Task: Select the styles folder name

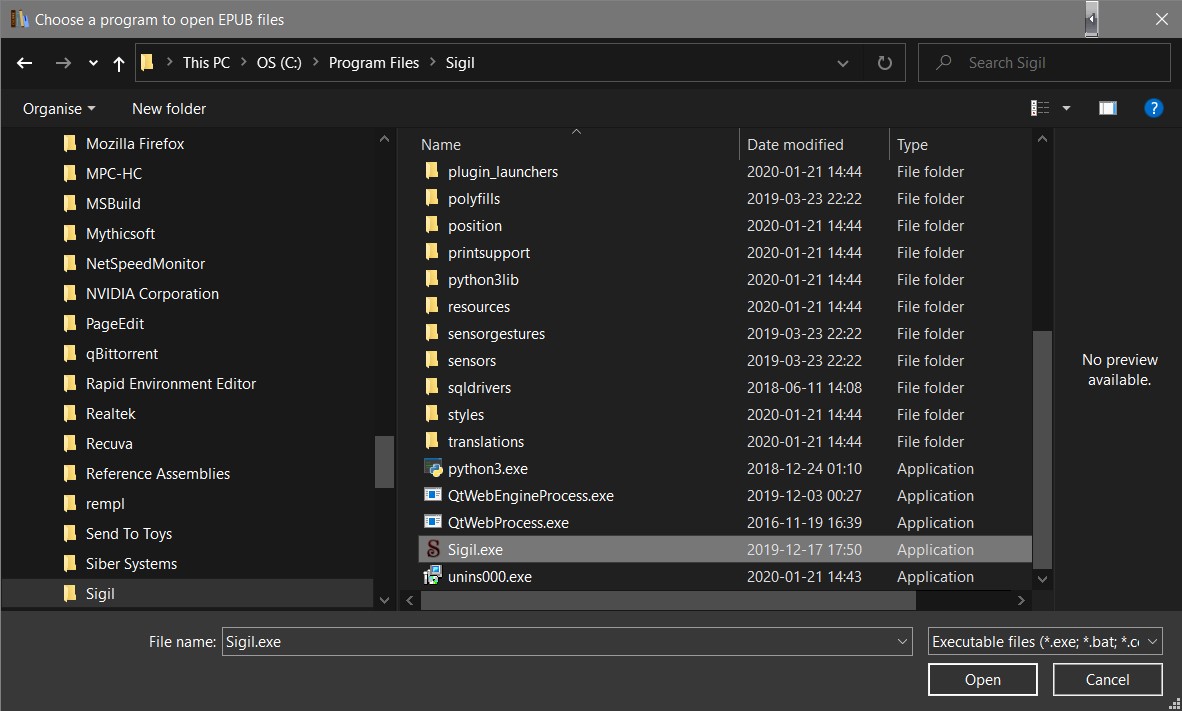Action: click(x=466, y=415)
